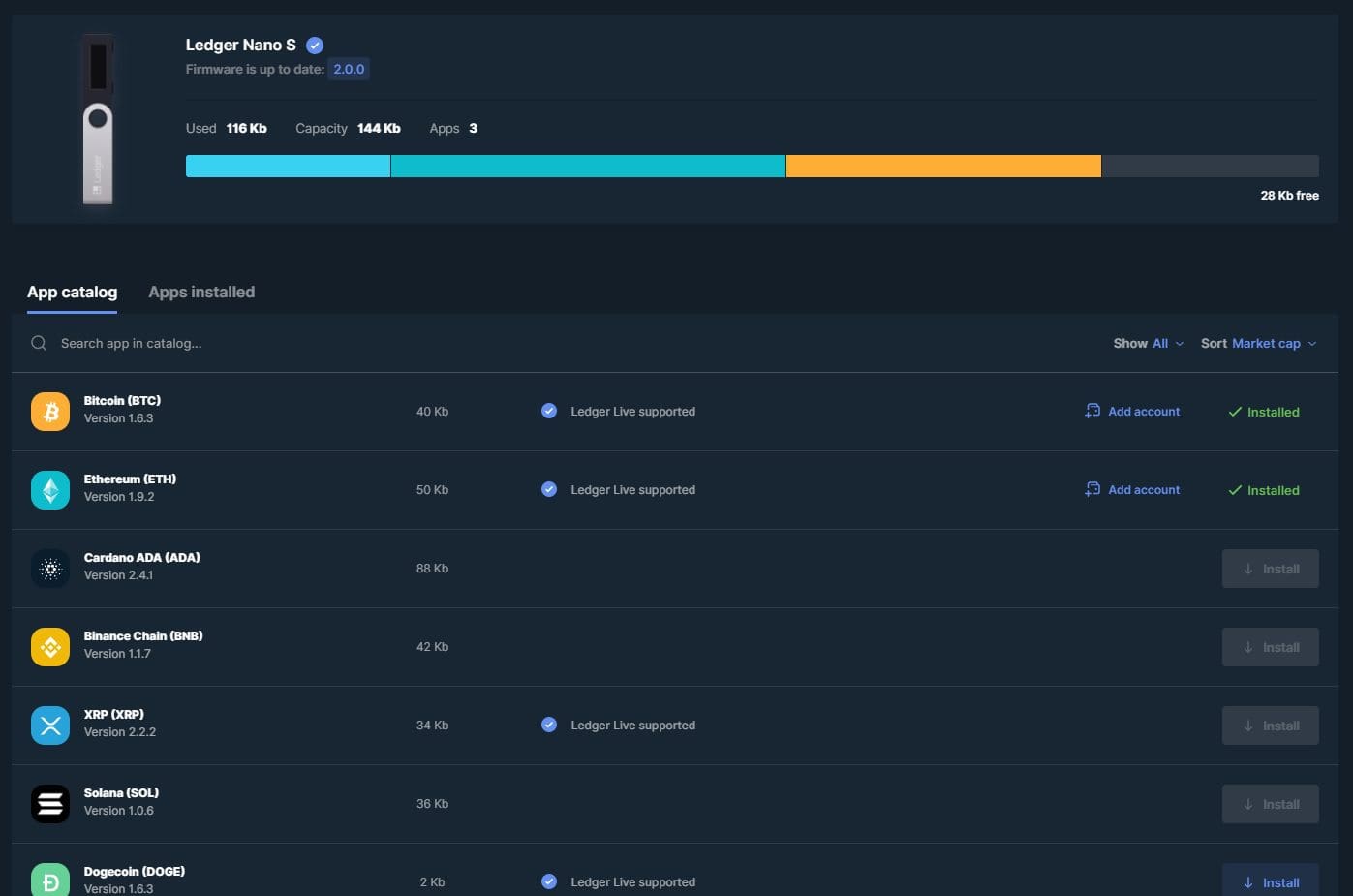Click the disabled Install button for Solana

point(1271,804)
